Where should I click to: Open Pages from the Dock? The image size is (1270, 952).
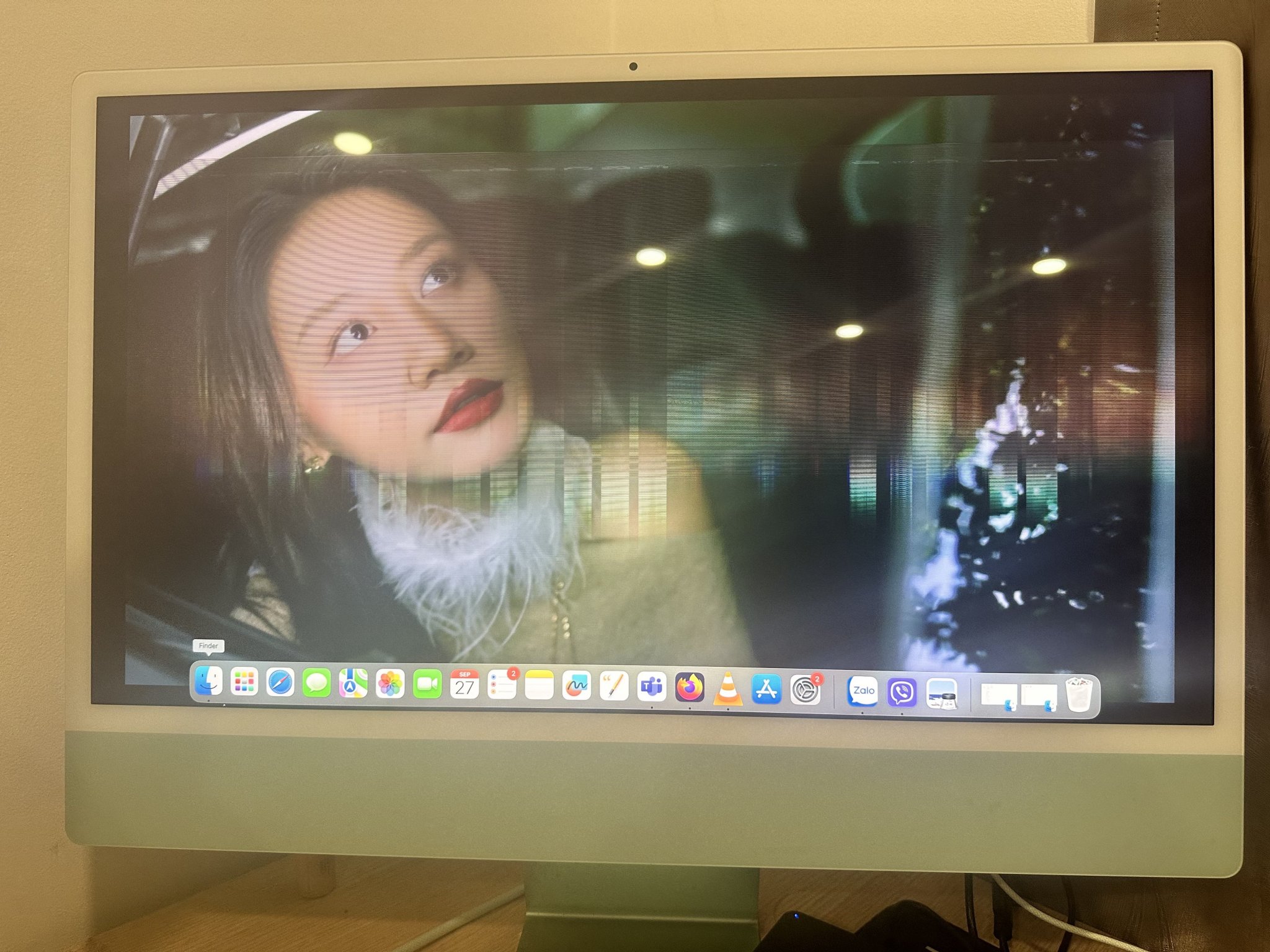614,687
